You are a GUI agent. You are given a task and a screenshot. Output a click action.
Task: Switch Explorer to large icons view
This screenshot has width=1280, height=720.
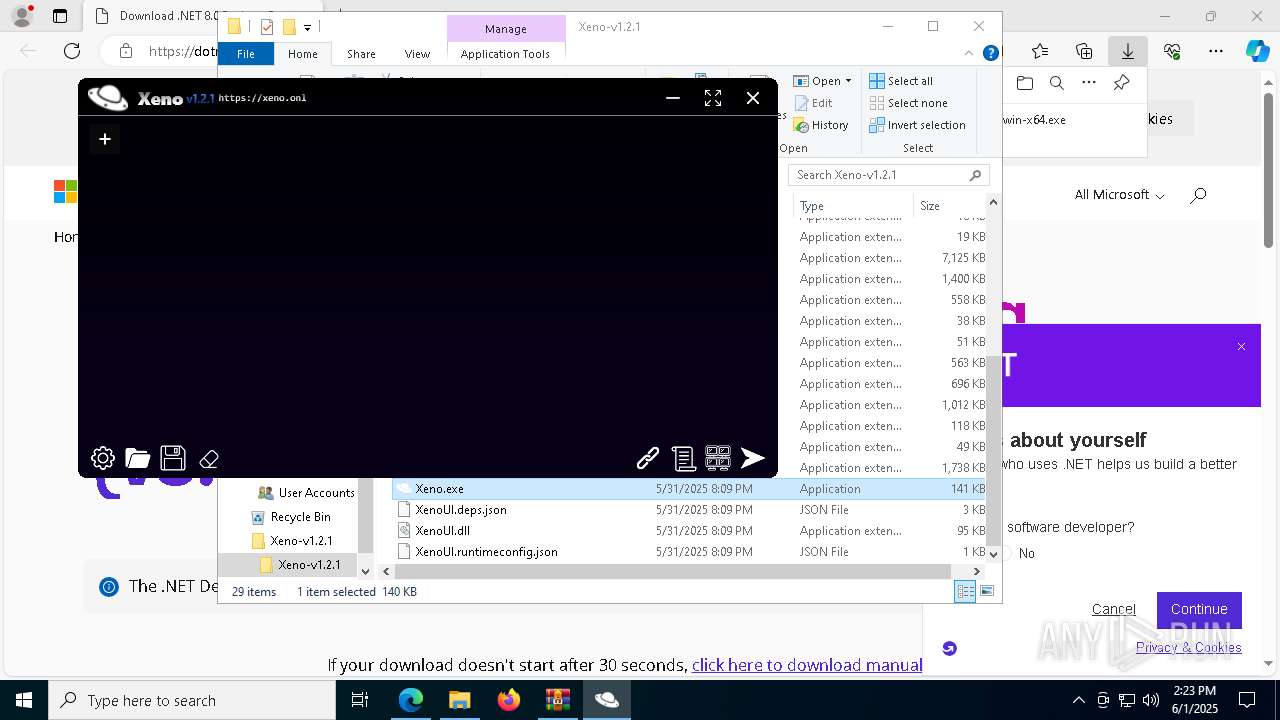tap(987, 592)
